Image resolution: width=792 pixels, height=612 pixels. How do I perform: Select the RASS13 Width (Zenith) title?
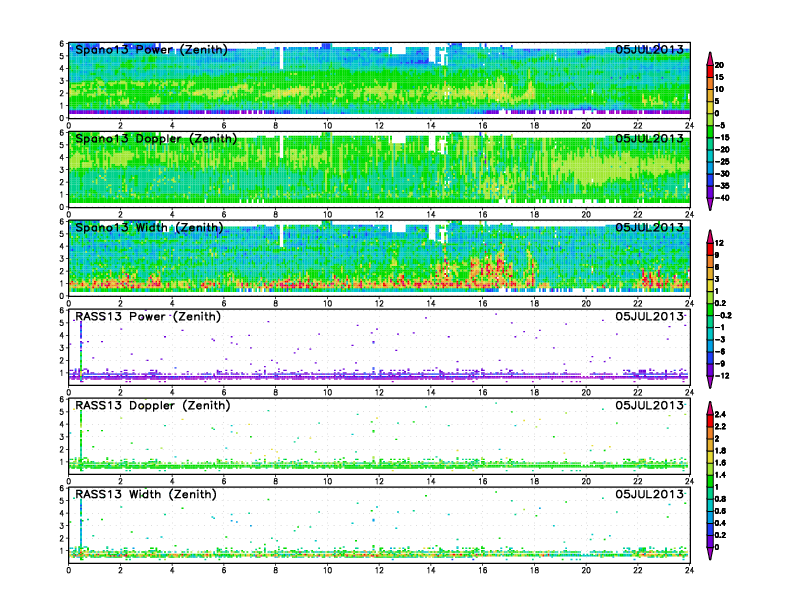pos(148,495)
